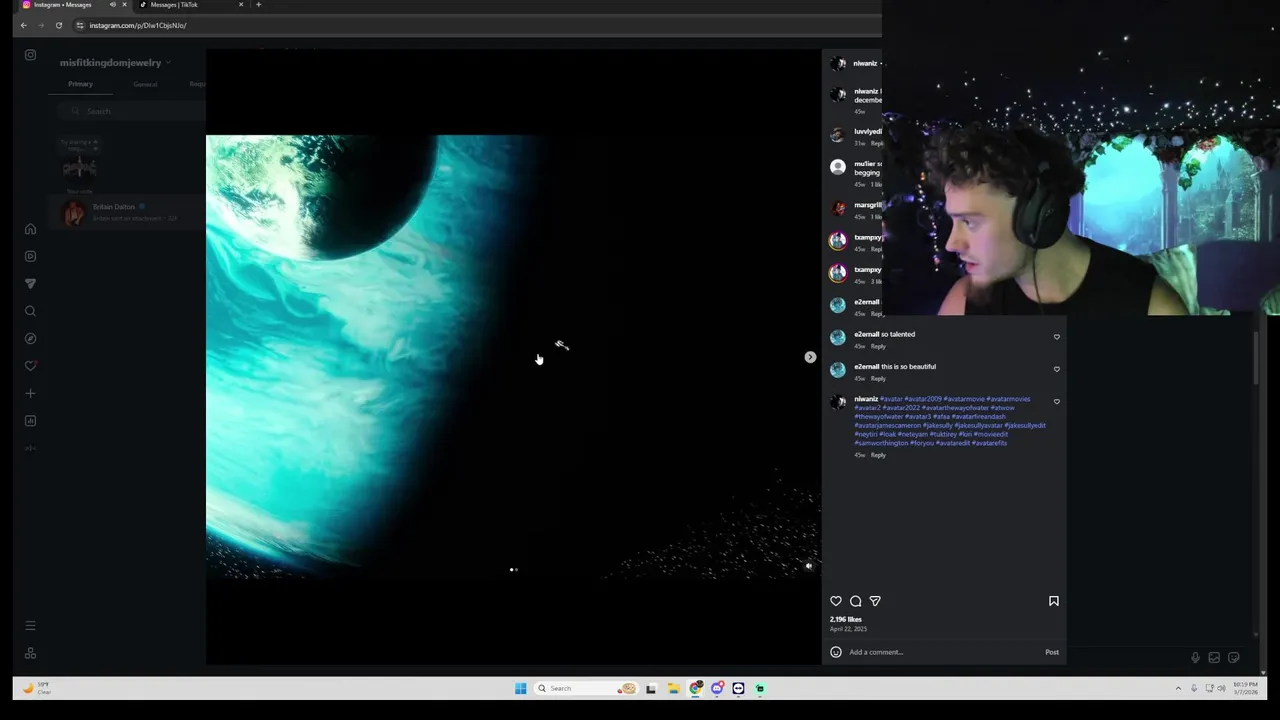
Task: Close the Messages | TikTok tab
Action: point(241,5)
